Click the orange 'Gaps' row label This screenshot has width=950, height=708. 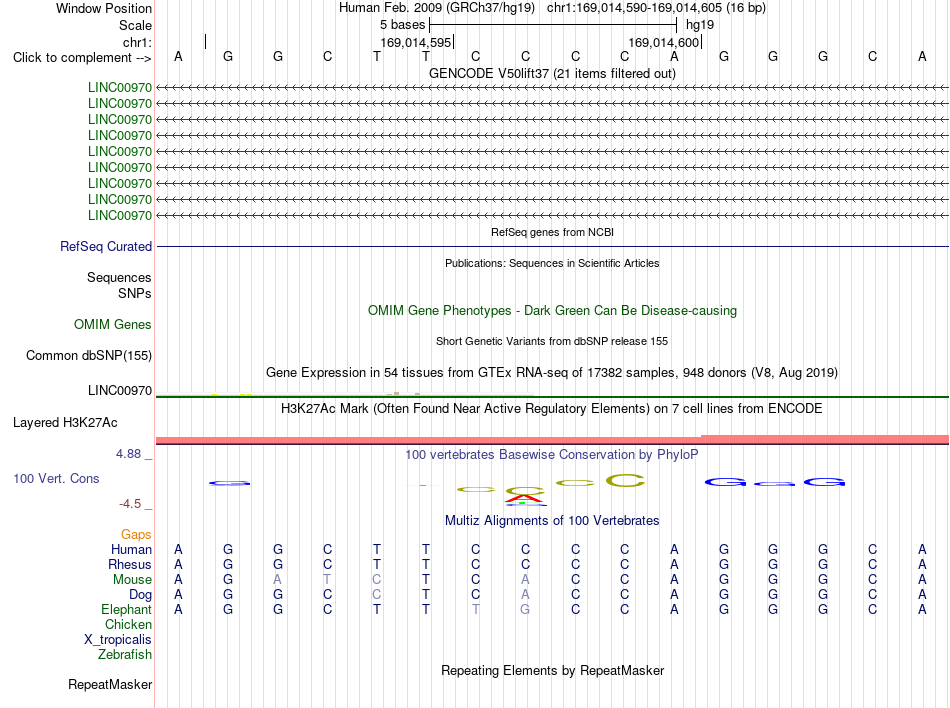tap(136, 534)
